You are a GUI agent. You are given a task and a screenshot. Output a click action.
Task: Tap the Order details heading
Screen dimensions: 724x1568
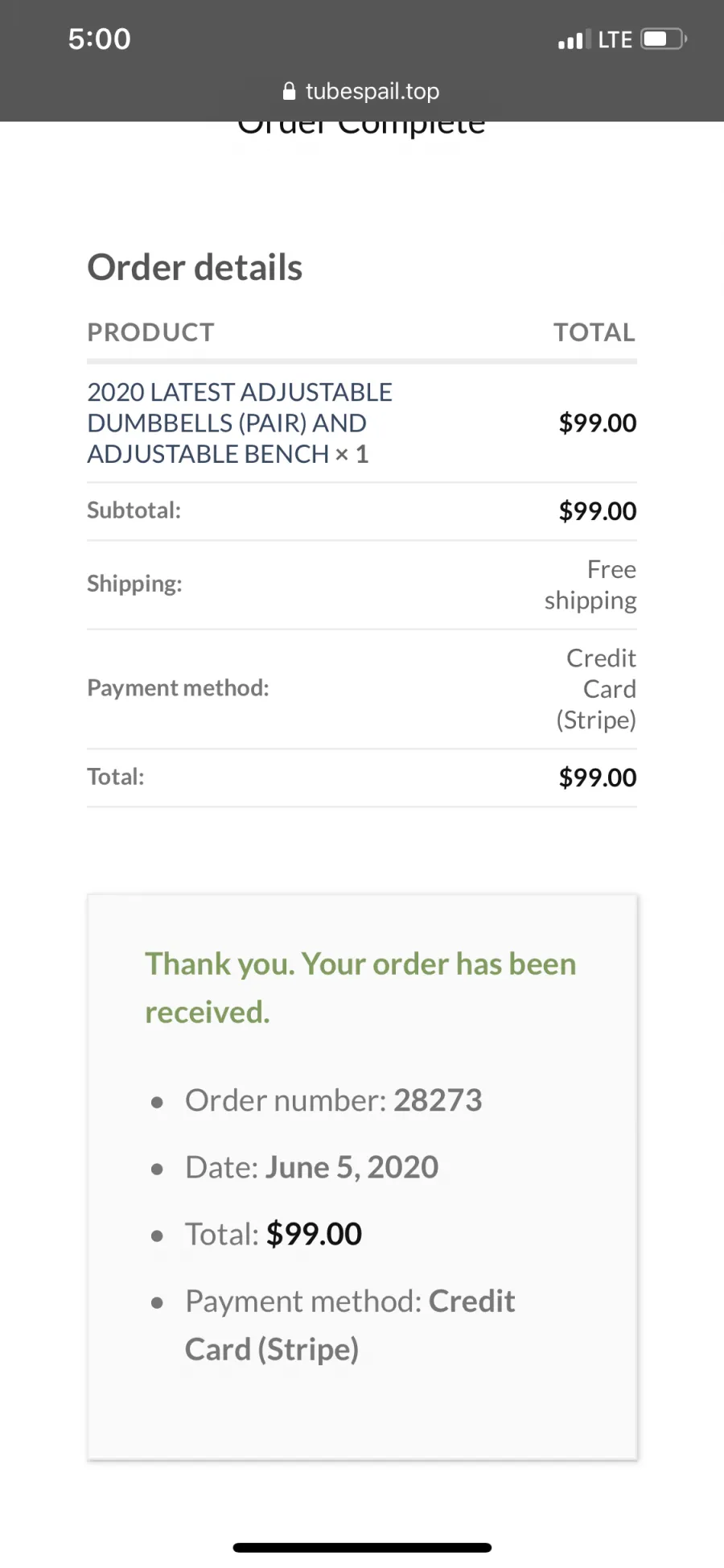(195, 267)
